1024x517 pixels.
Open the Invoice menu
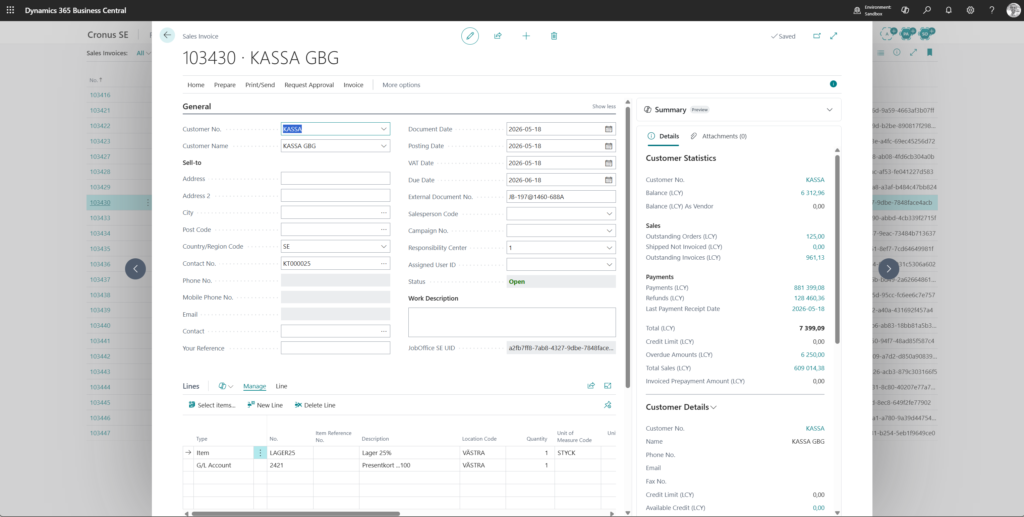353,85
